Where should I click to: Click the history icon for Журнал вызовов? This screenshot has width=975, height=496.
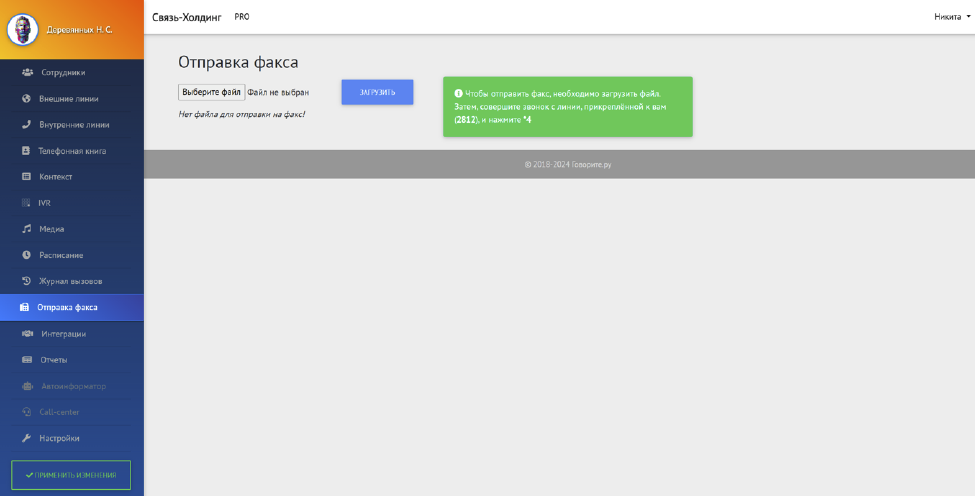(x=27, y=281)
